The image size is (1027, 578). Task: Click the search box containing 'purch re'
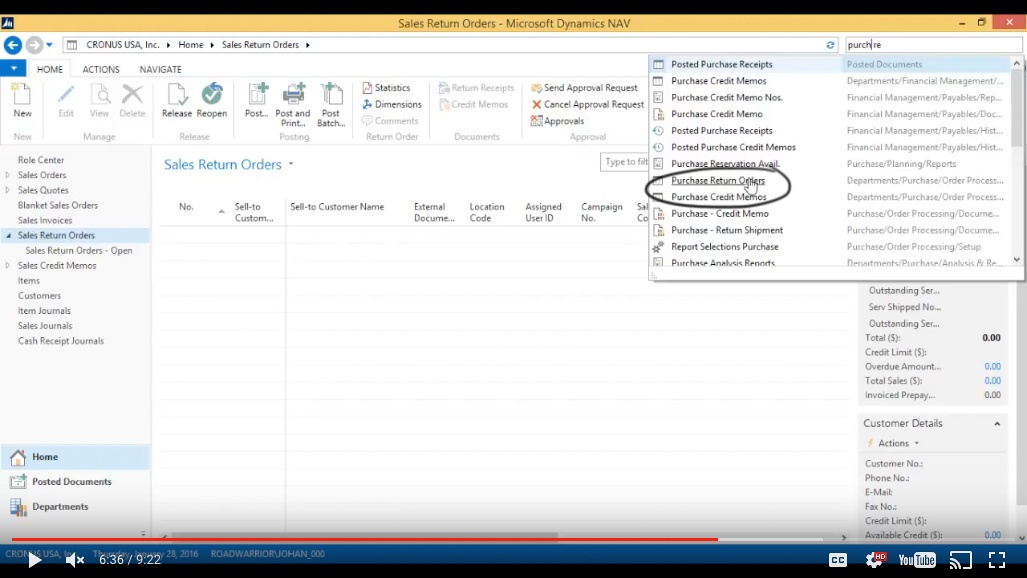[x=933, y=45]
